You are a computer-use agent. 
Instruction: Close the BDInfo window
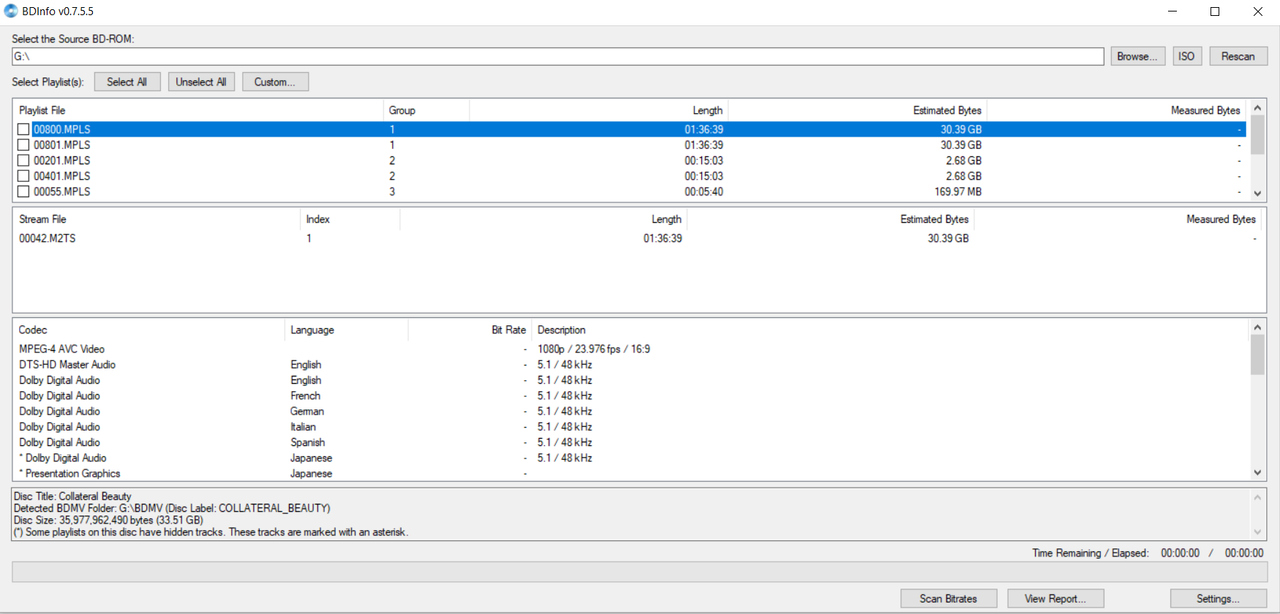[1258, 11]
